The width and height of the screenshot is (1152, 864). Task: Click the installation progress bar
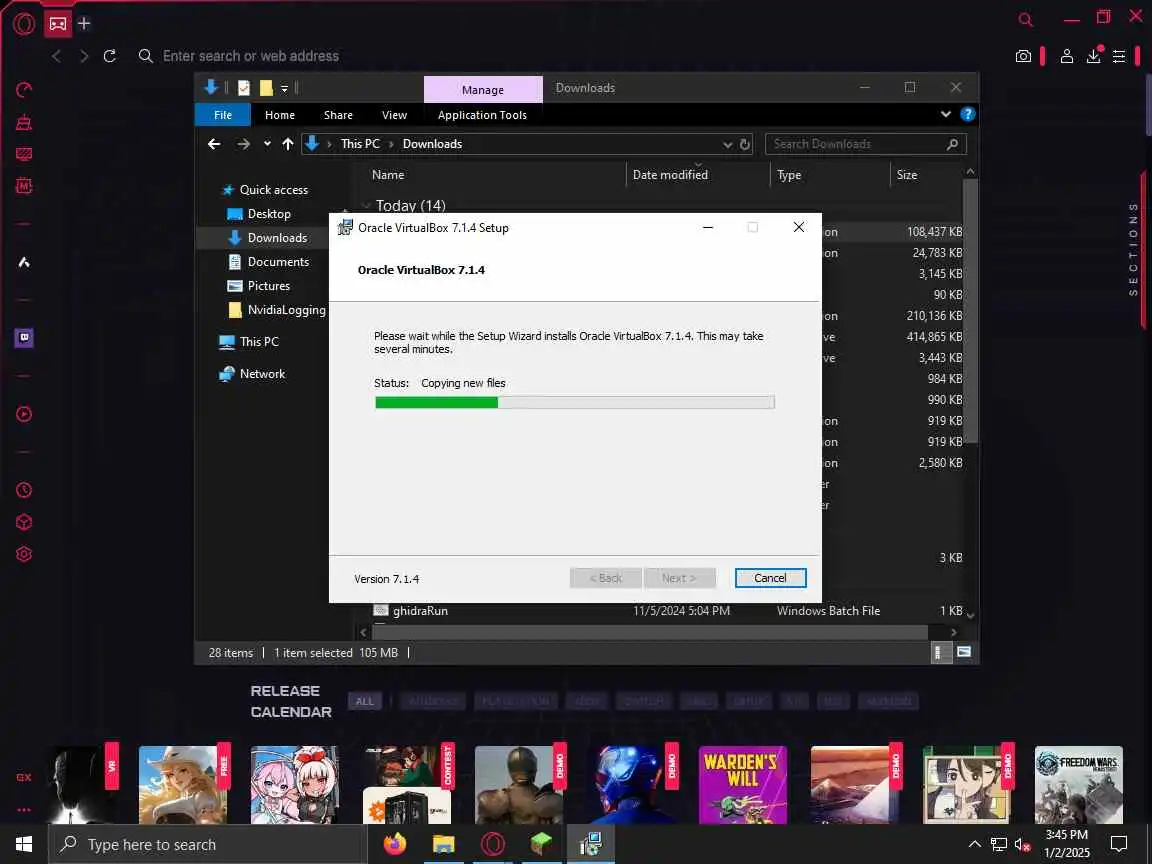575,403
